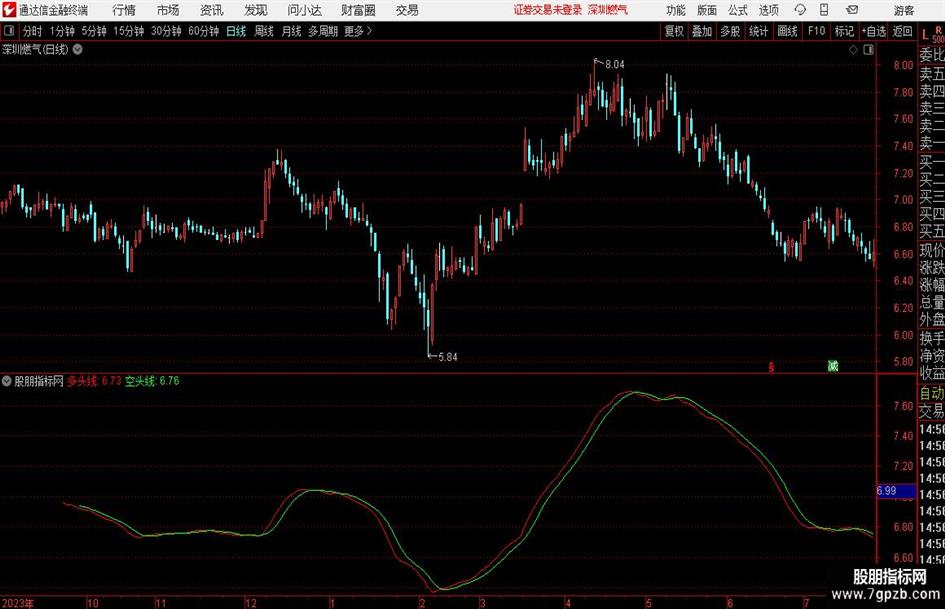Click the L label in the right panel
This screenshot has height=609, width=945.
click(x=925, y=35)
